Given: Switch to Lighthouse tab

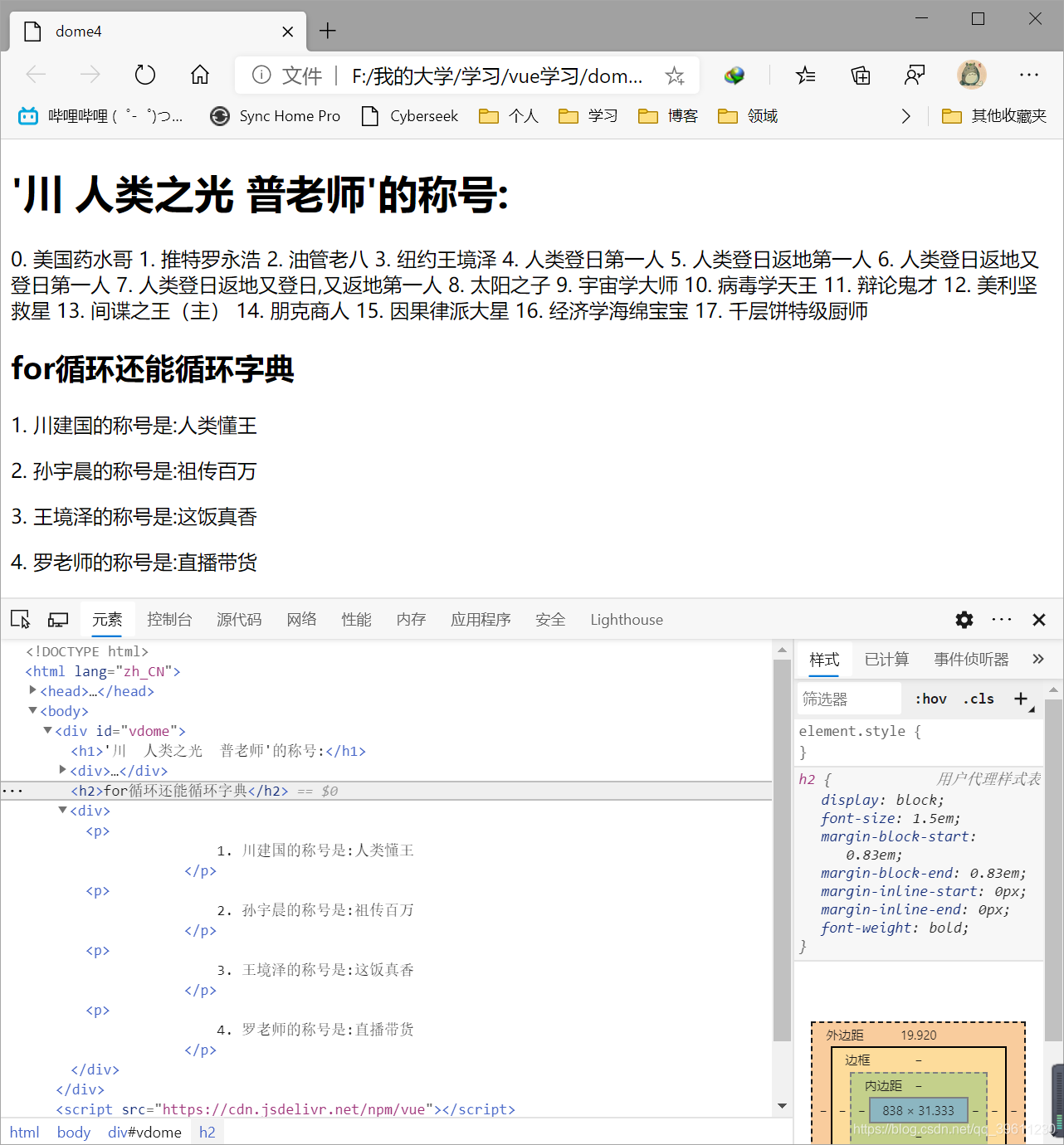Looking at the screenshot, I should click(x=627, y=619).
